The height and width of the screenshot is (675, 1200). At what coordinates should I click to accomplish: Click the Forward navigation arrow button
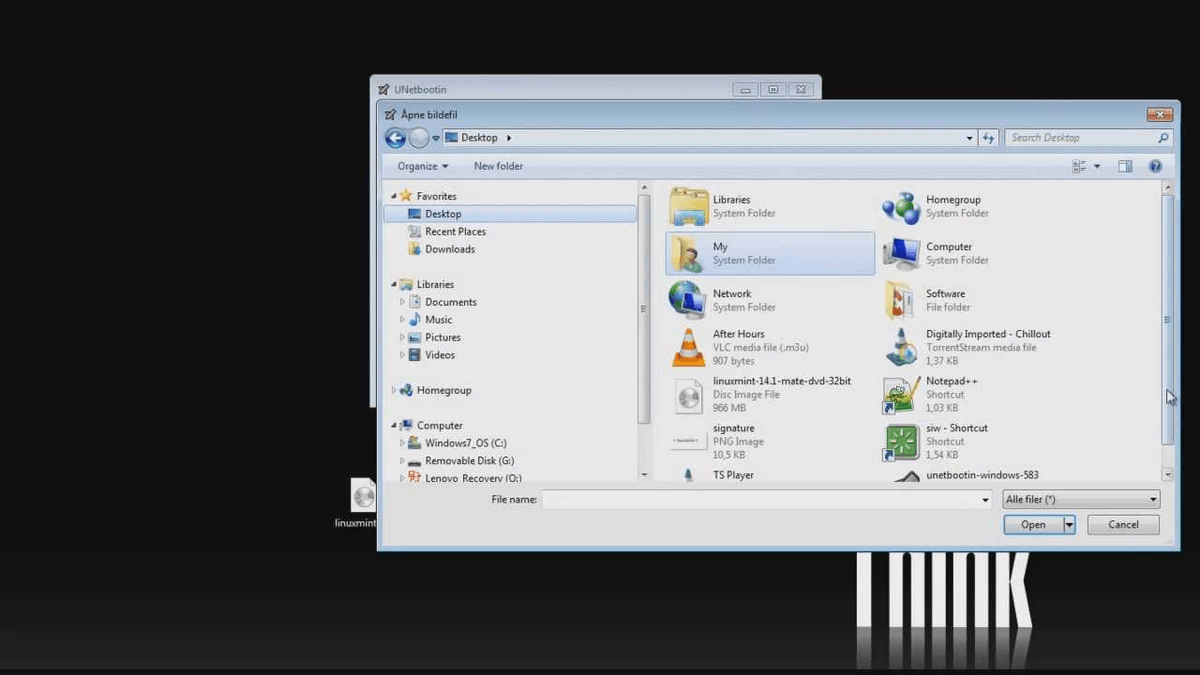click(419, 138)
